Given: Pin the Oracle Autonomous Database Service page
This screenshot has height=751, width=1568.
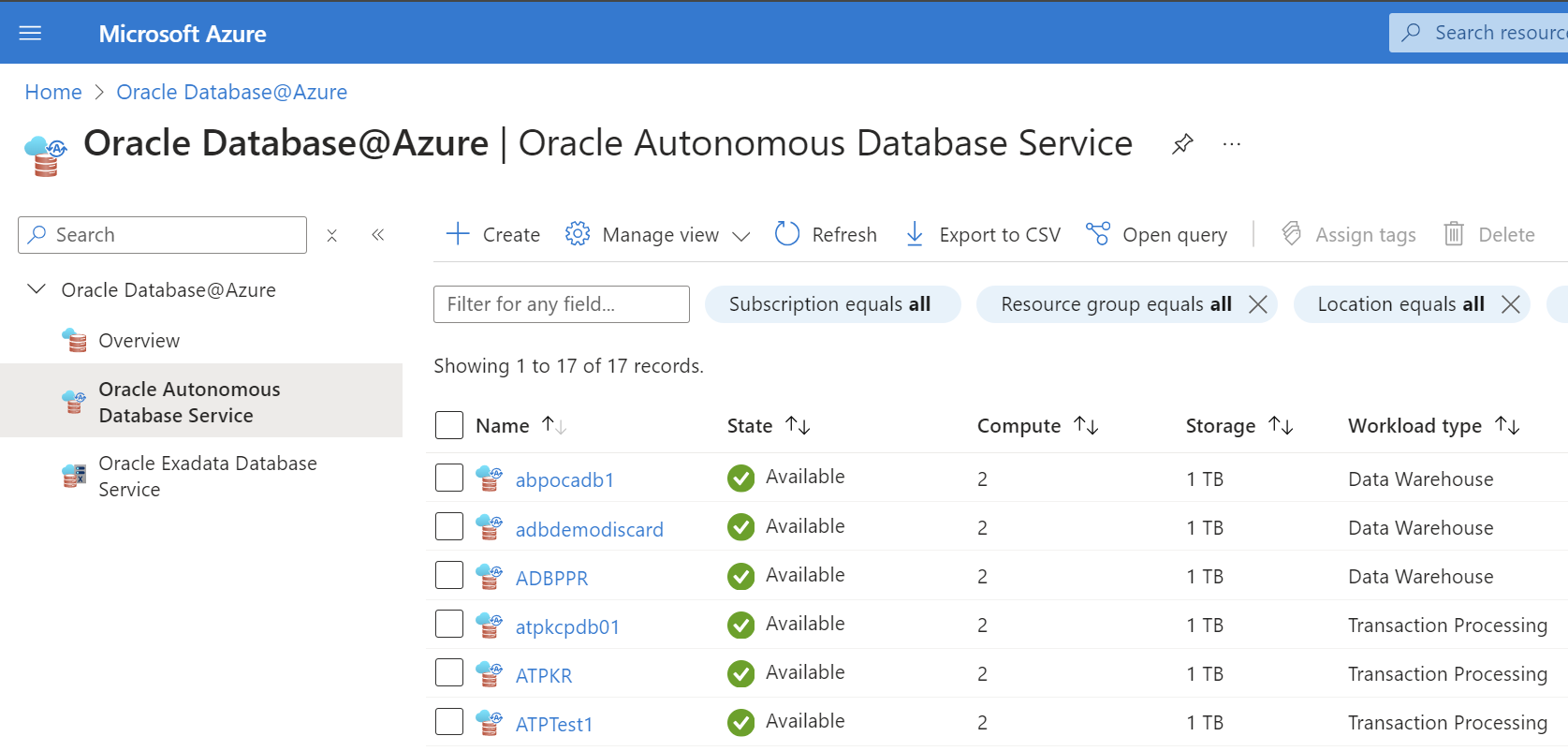Looking at the screenshot, I should 1182,144.
